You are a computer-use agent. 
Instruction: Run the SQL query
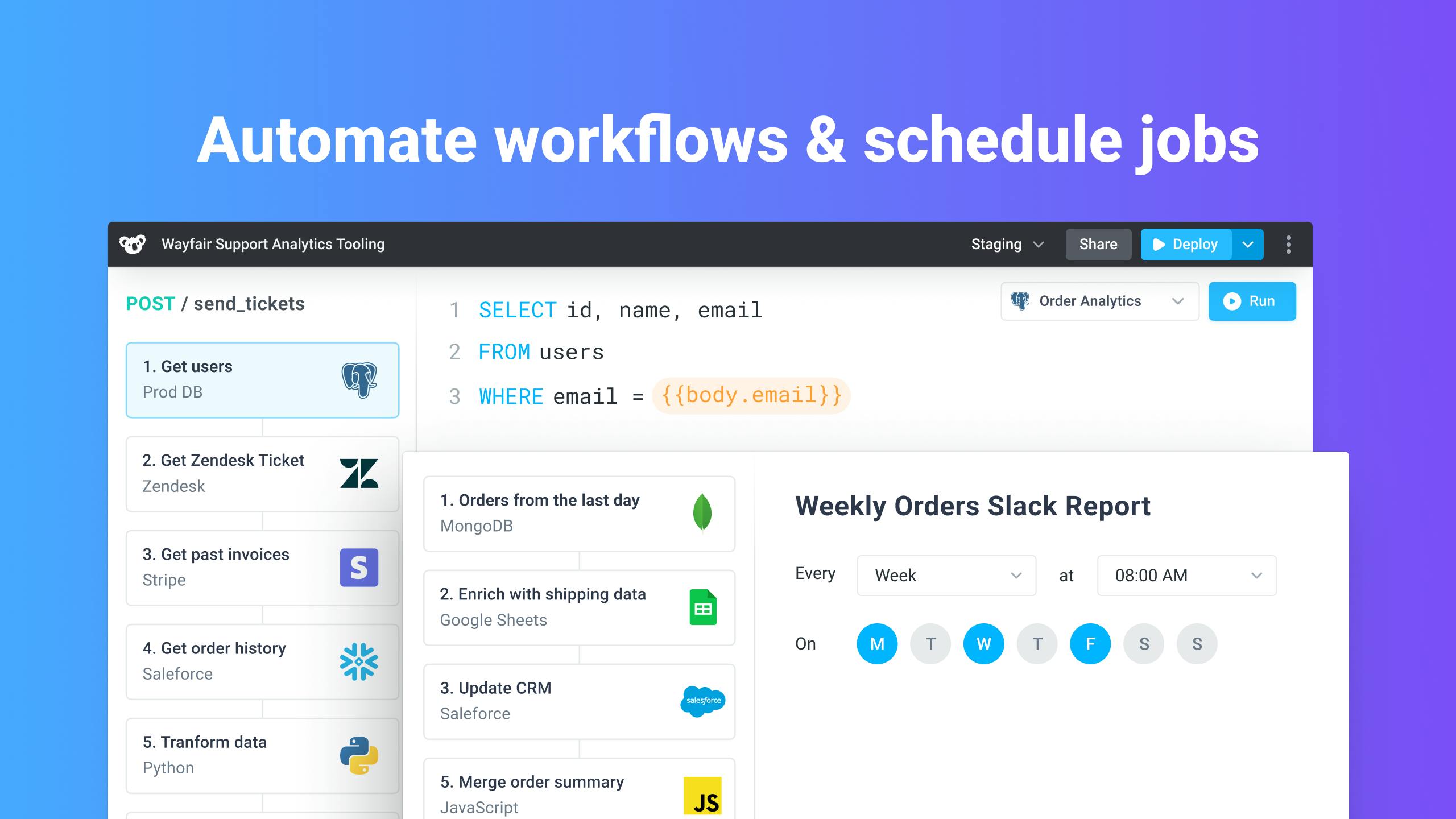coord(1252,301)
